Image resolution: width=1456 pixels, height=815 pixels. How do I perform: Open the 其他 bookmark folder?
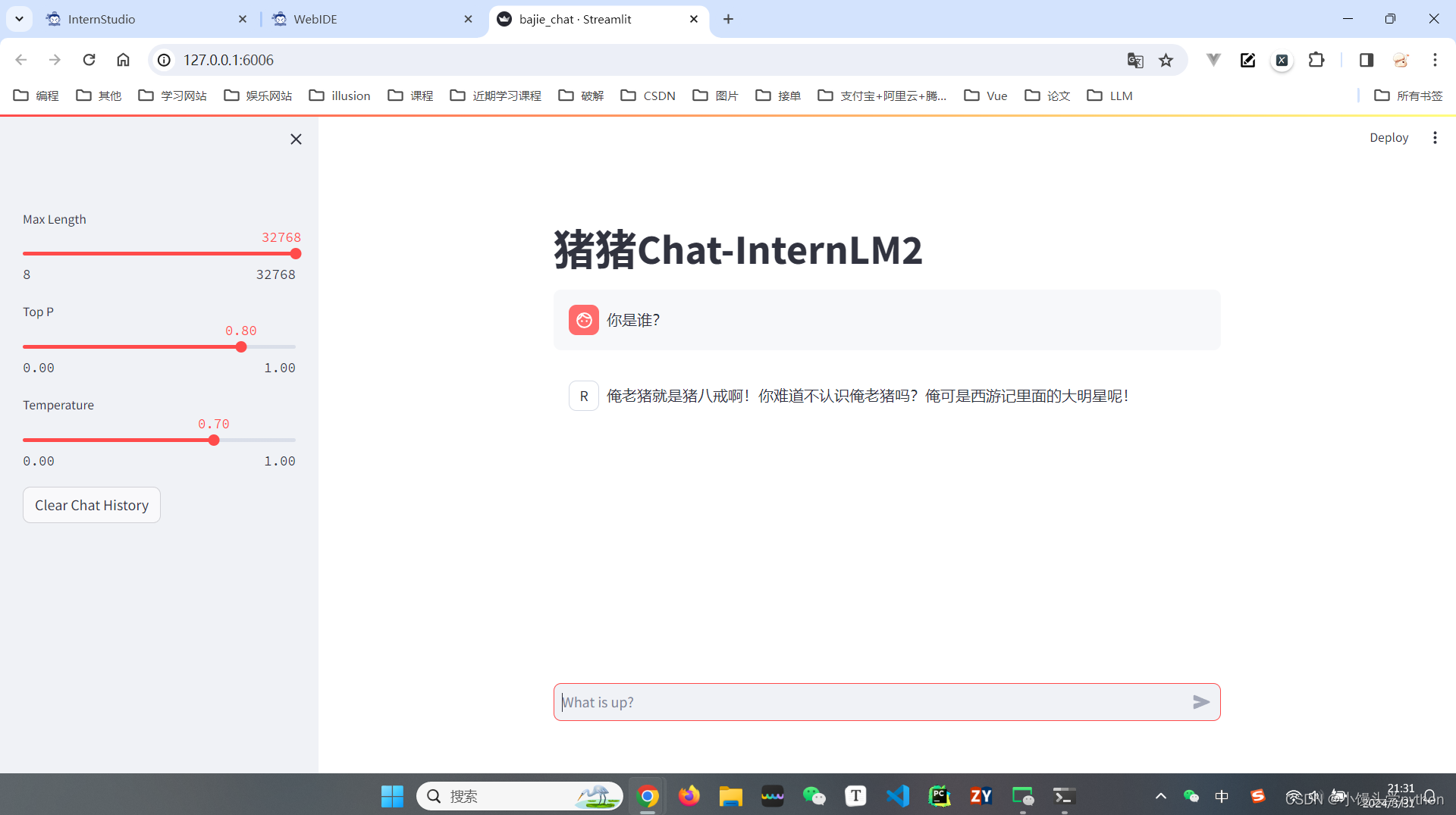pyautogui.click(x=99, y=96)
